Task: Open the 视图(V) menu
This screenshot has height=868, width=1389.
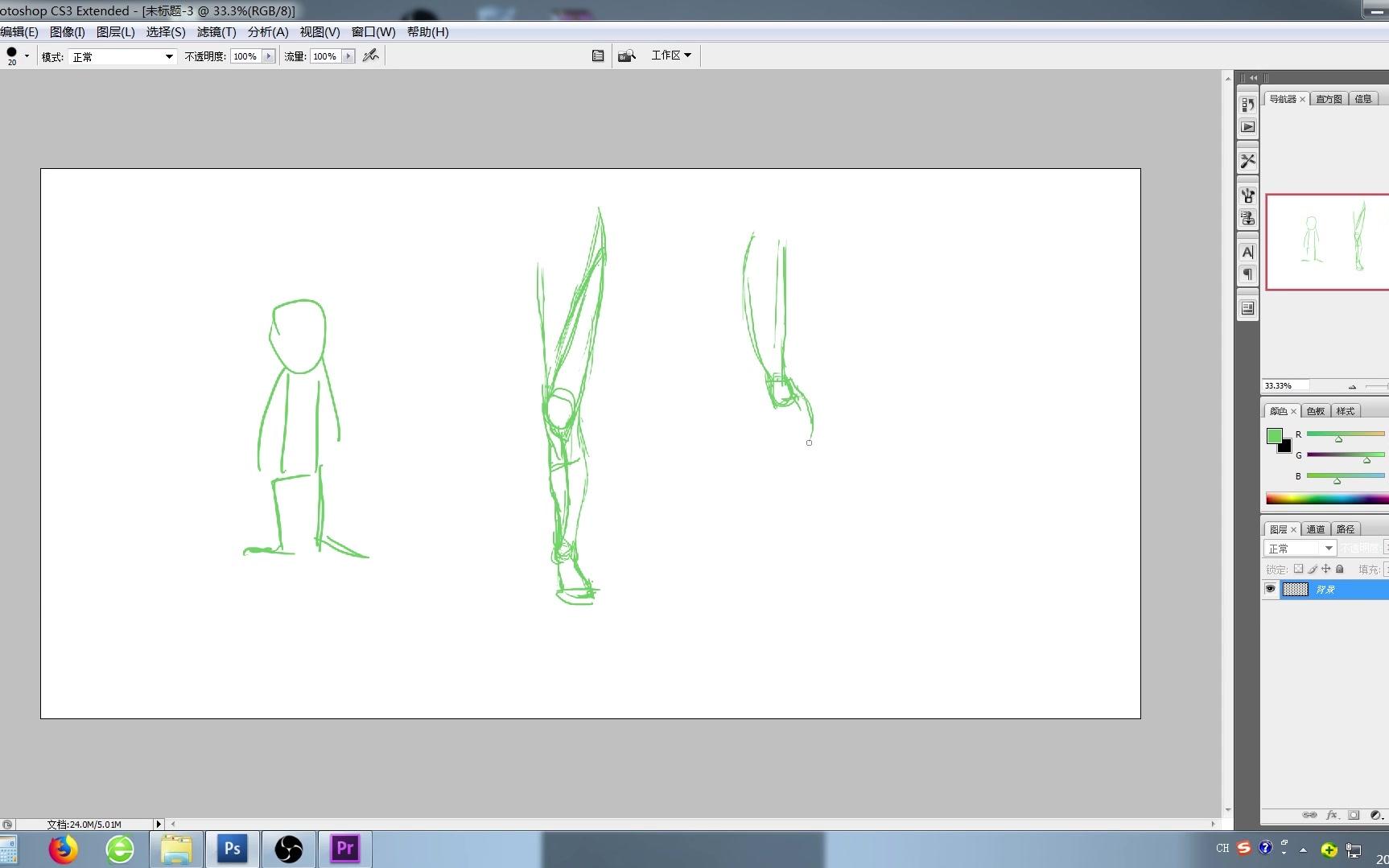Action: [319, 32]
